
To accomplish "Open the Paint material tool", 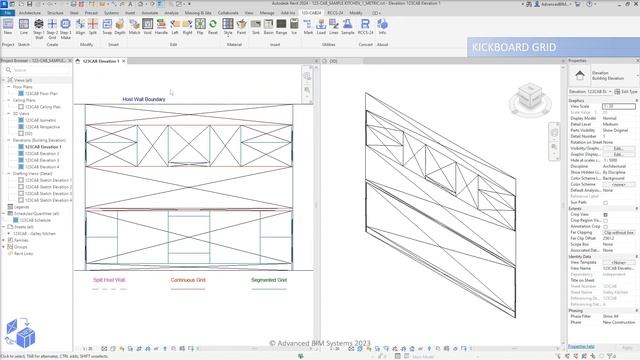I will point(242,26).
